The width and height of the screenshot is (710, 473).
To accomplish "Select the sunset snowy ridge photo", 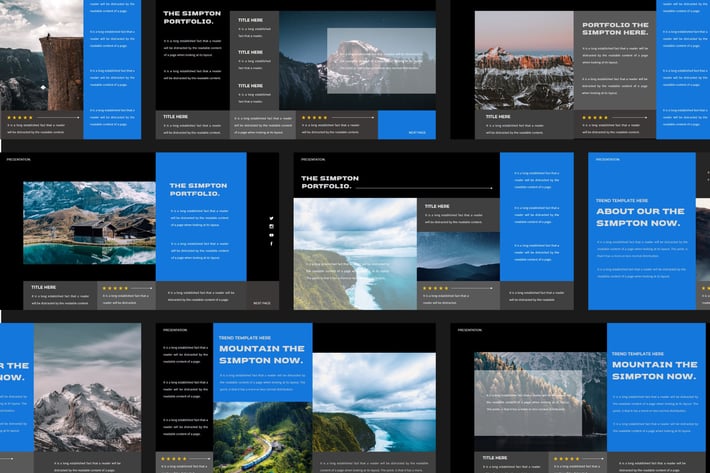I will 524,60.
